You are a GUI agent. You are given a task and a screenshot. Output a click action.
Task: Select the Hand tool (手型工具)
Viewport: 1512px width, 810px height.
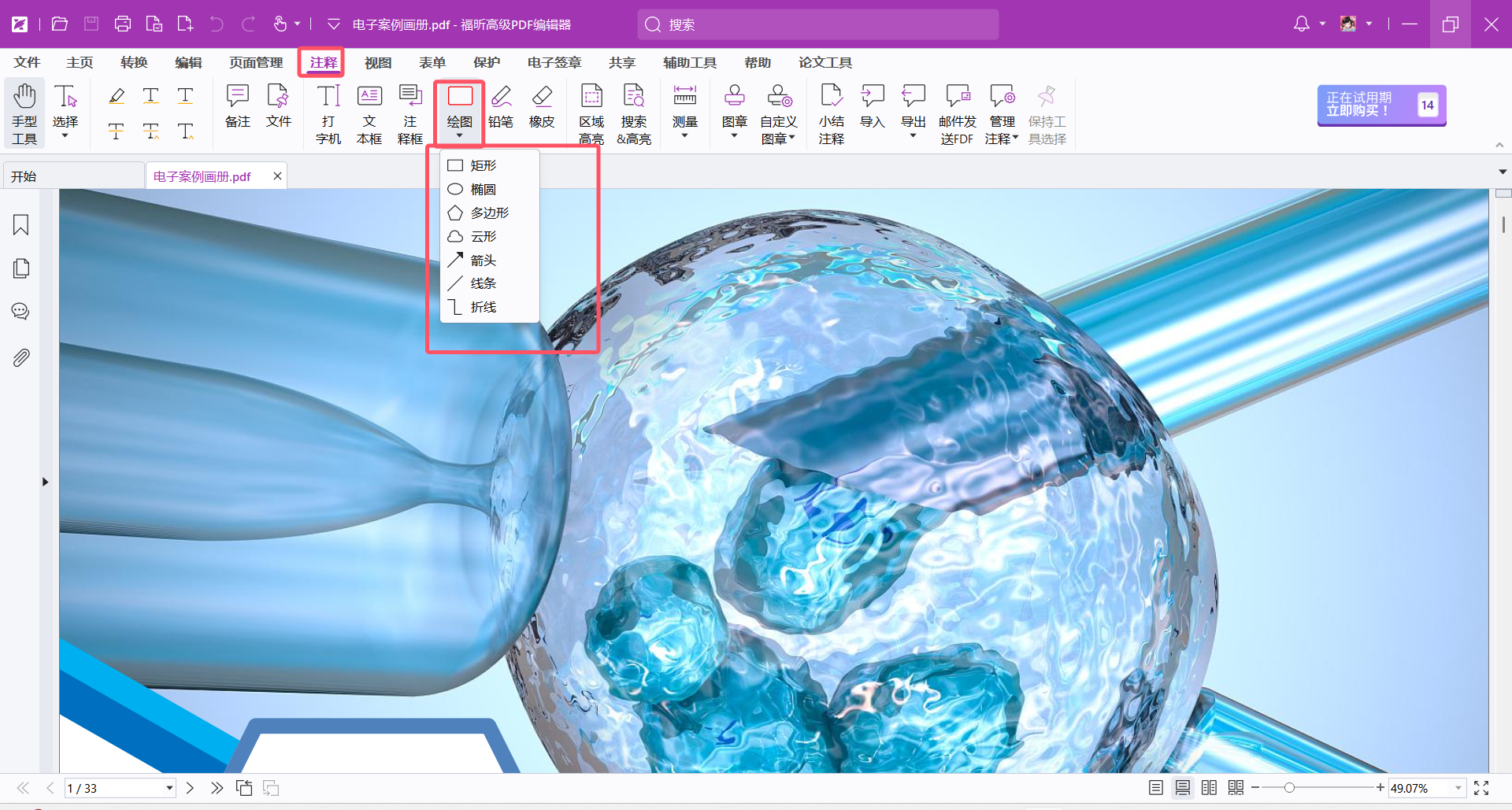tap(24, 113)
